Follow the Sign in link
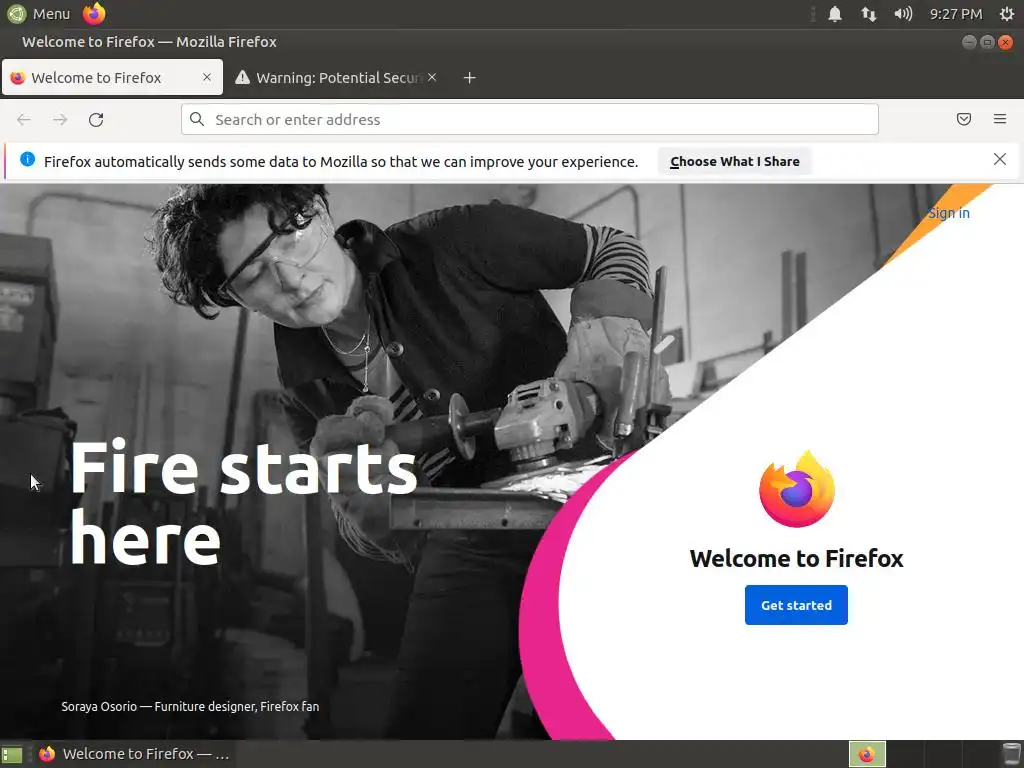This screenshot has width=1024, height=768. 949,213
